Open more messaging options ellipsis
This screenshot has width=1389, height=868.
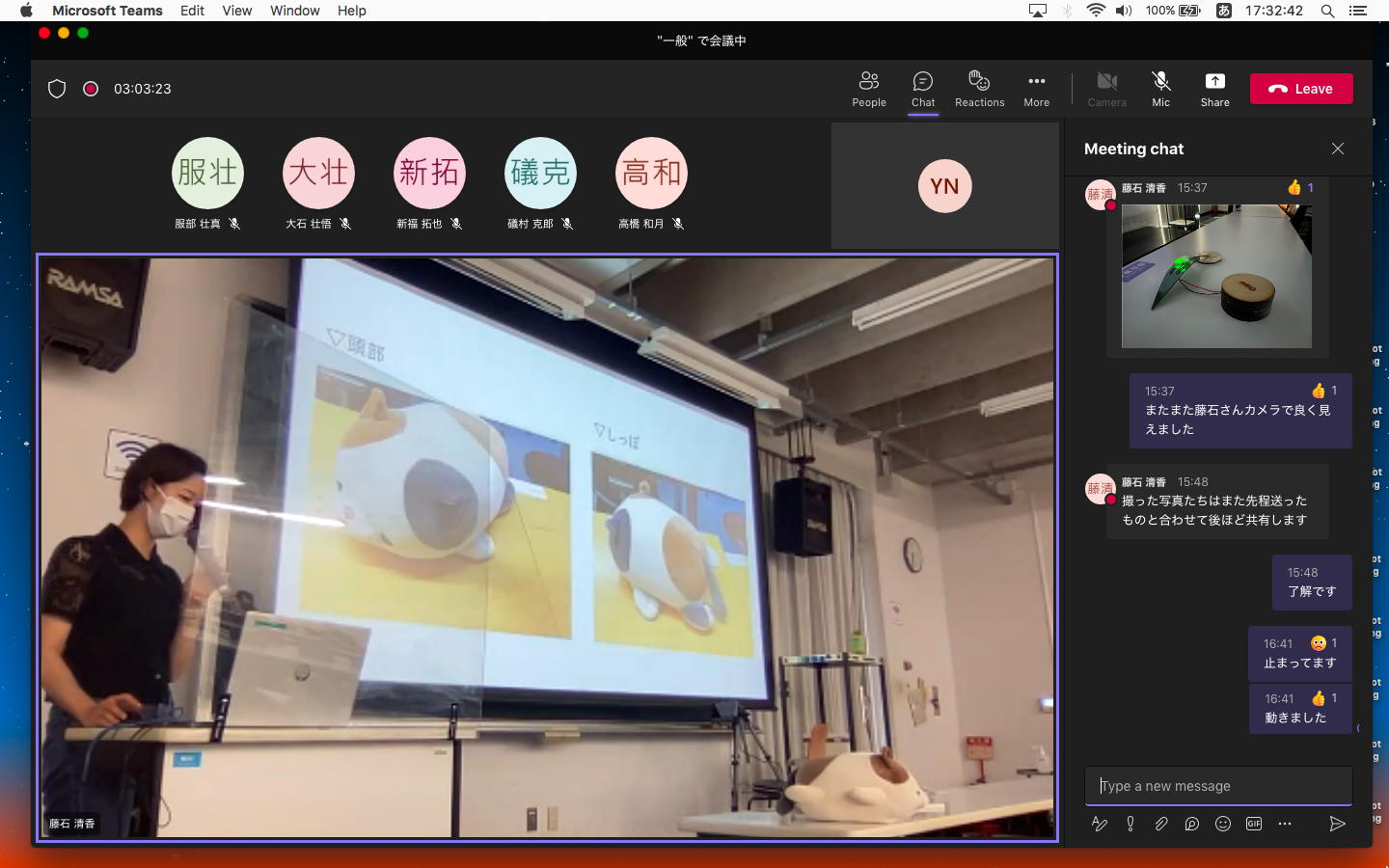[1285, 824]
